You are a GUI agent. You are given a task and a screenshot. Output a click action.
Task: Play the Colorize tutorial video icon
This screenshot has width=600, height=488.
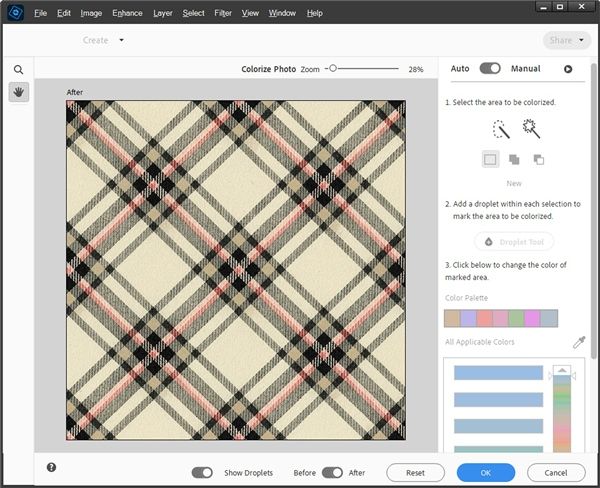568,69
